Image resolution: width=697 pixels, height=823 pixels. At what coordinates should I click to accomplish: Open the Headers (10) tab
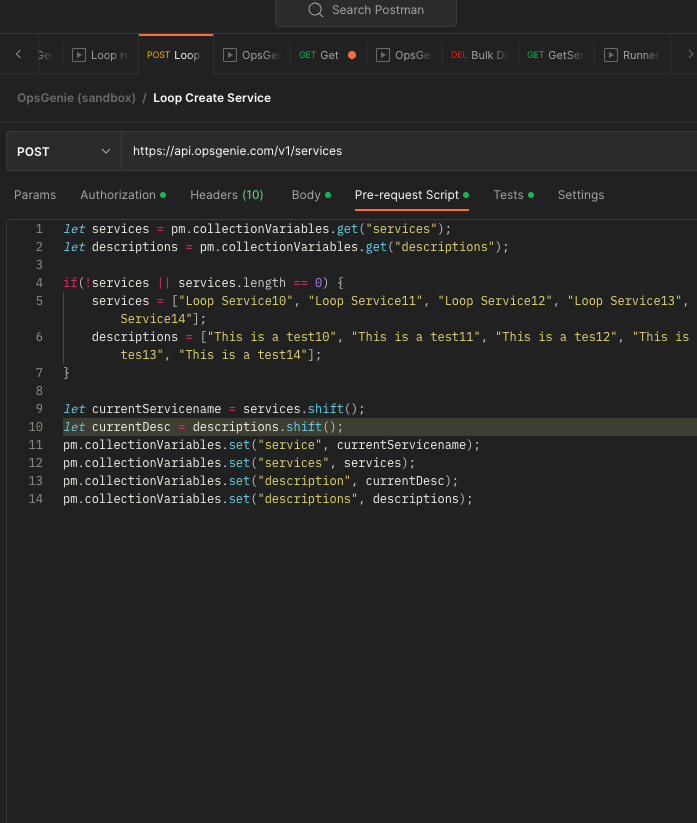[227, 195]
